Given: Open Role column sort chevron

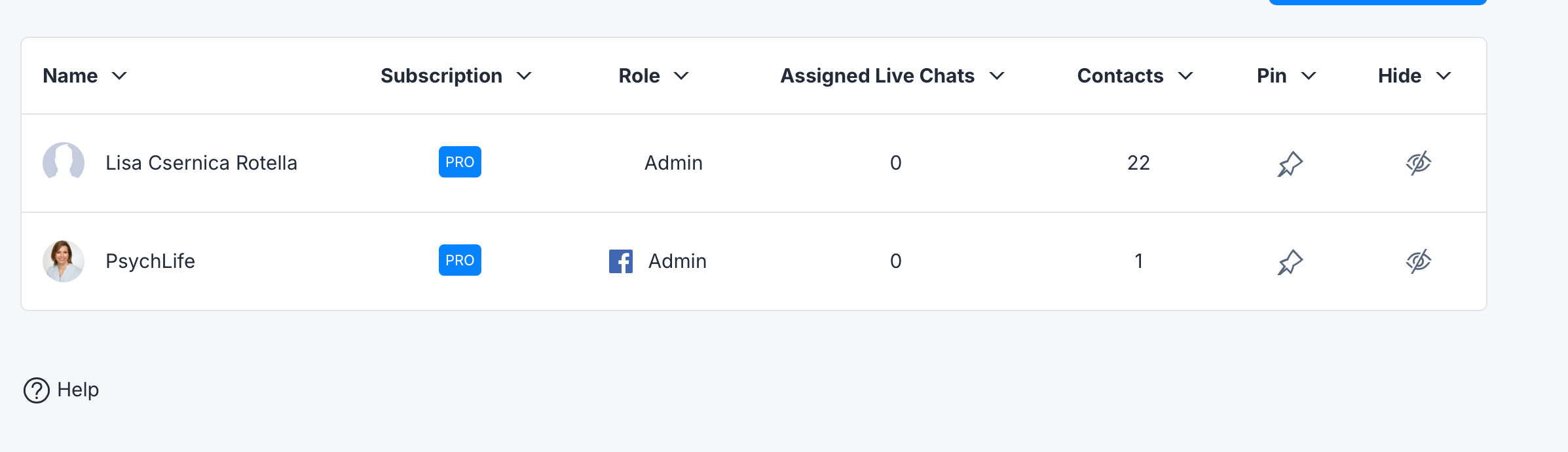Looking at the screenshot, I should click(x=681, y=76).
